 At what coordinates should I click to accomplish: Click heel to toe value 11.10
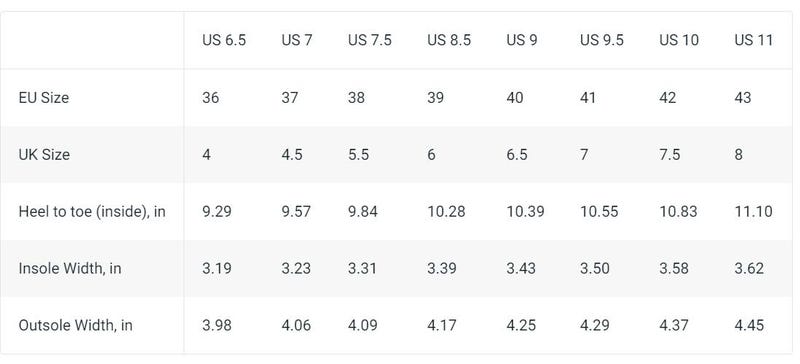(x=754, y=211)
